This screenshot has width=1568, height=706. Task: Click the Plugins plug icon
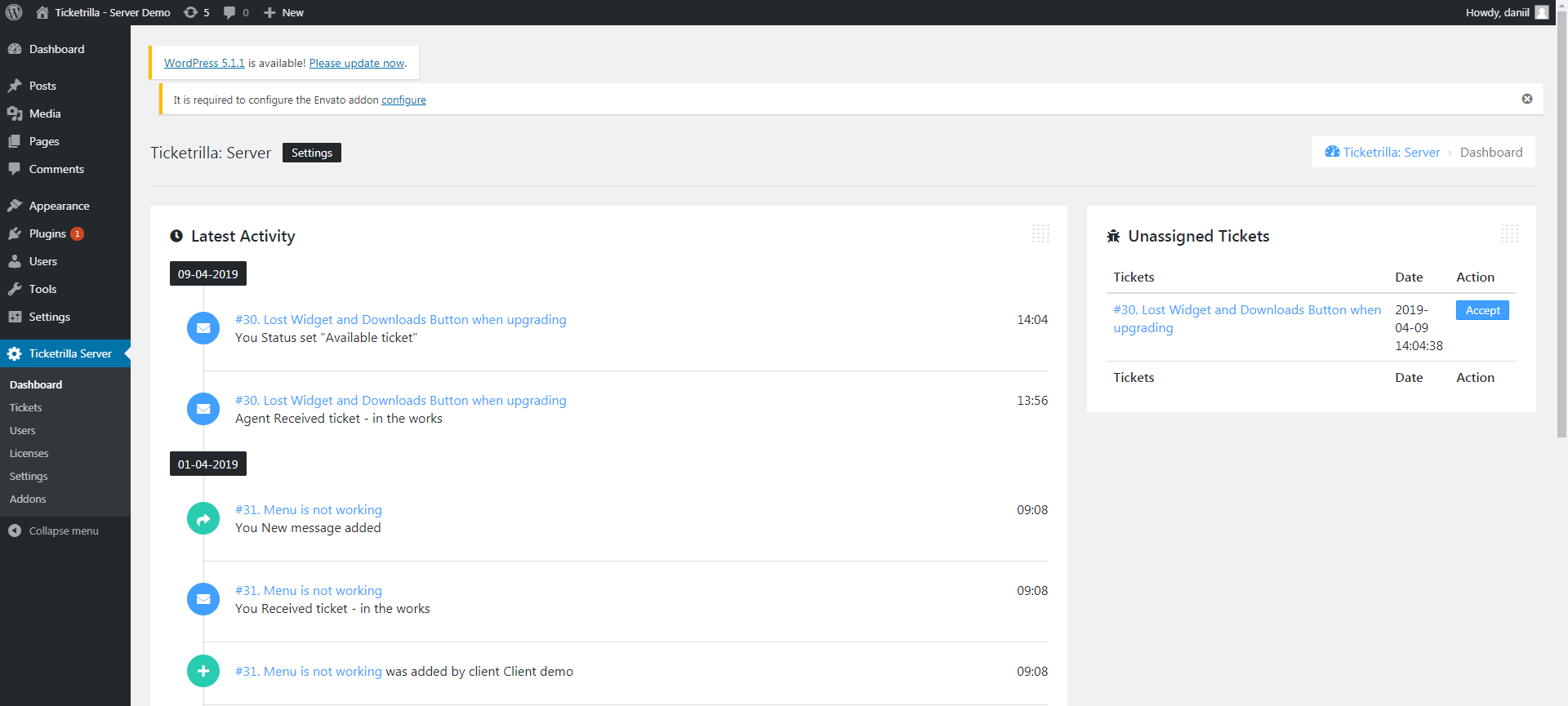click(x=15, y=233)
